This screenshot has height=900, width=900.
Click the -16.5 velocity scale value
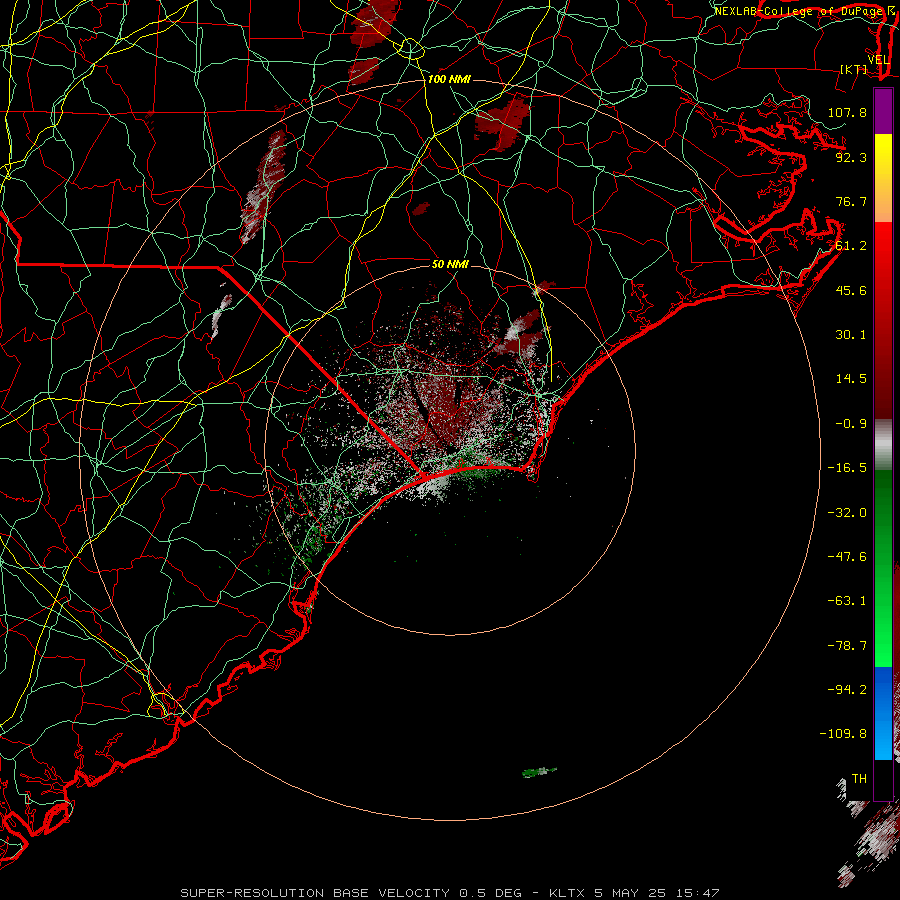847,468
